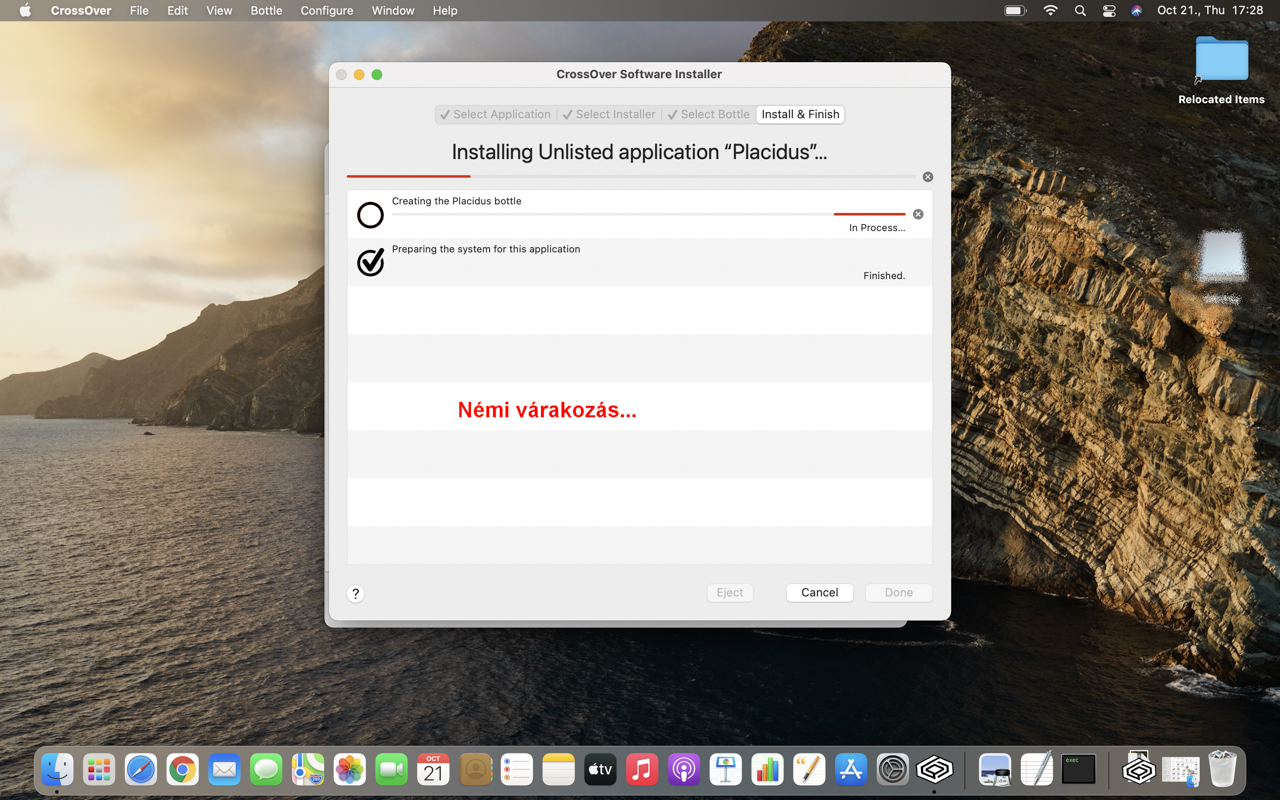
Task: Cancel the overall installation with the top X icon
Action: pos(928,177)
